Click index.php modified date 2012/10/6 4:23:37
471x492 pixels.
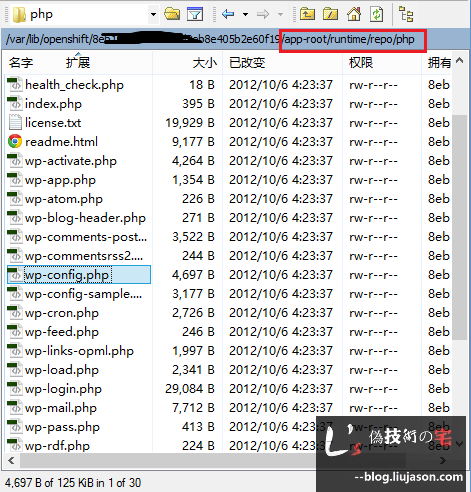281,104
